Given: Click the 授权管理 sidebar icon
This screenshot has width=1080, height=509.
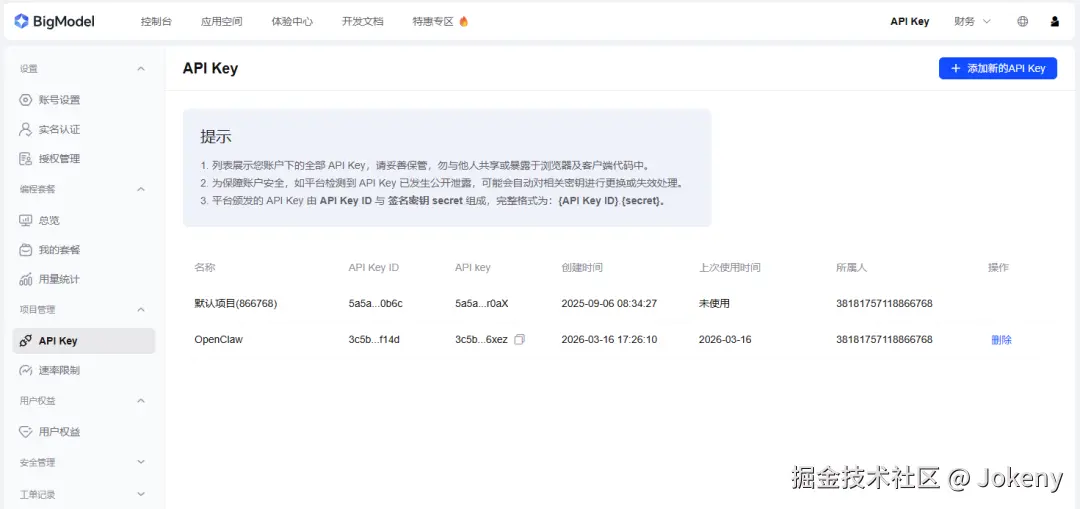Looking at the screenshot, I should (x=25, y=158).
